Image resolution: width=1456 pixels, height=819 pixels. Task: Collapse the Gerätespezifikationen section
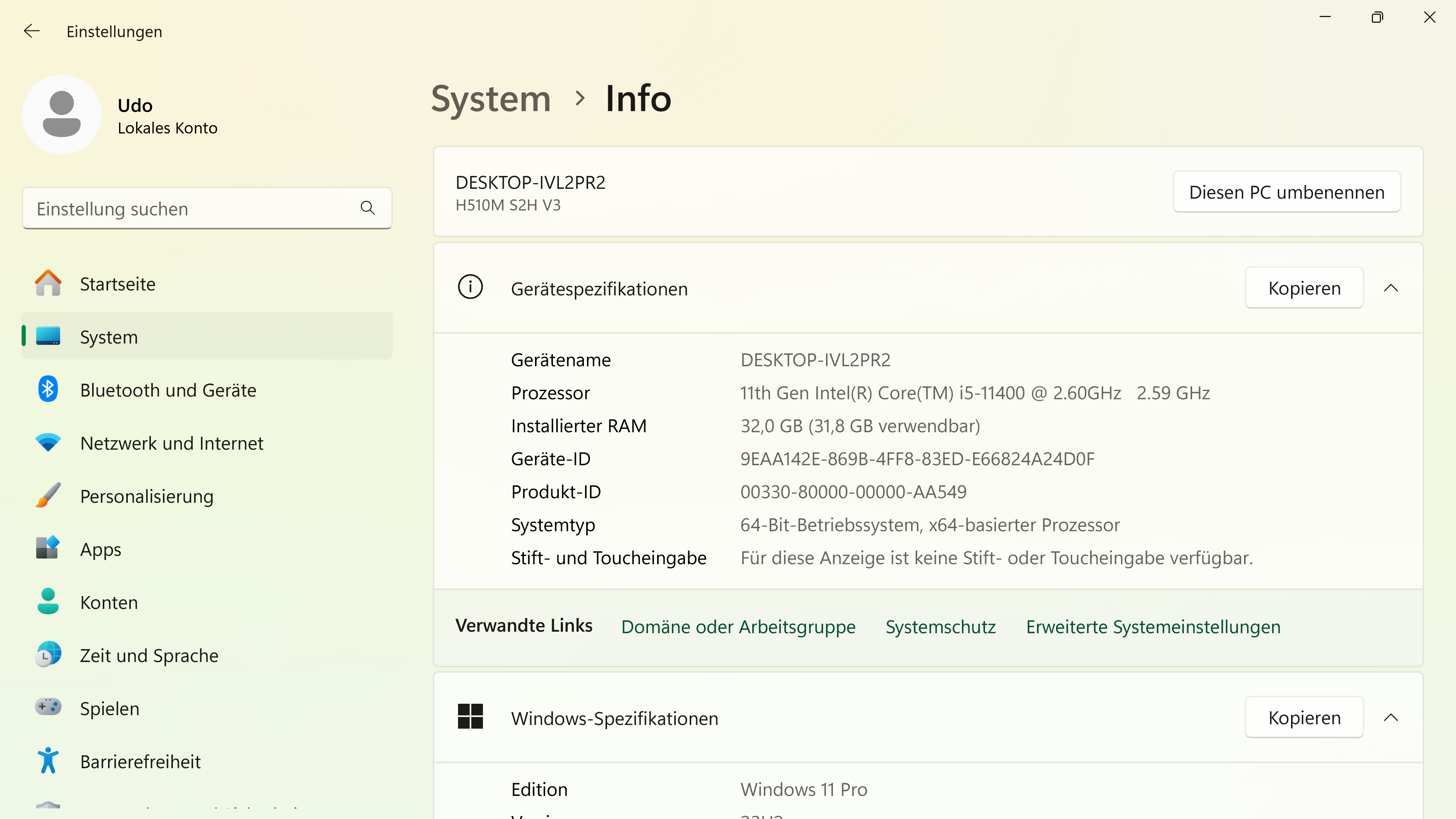(x=1391, y=288)
